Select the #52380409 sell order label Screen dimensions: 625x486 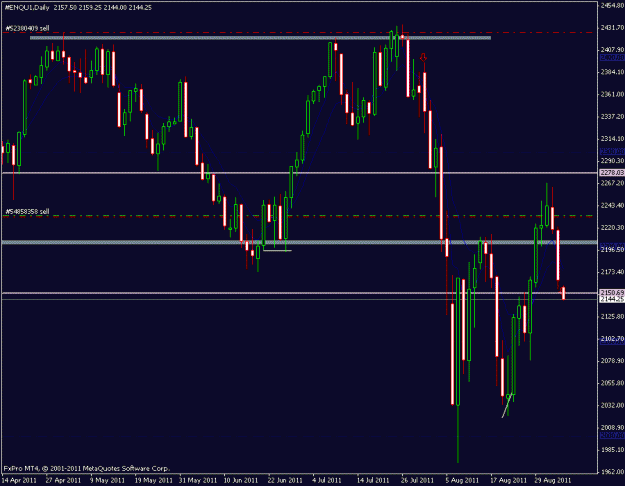27,28
